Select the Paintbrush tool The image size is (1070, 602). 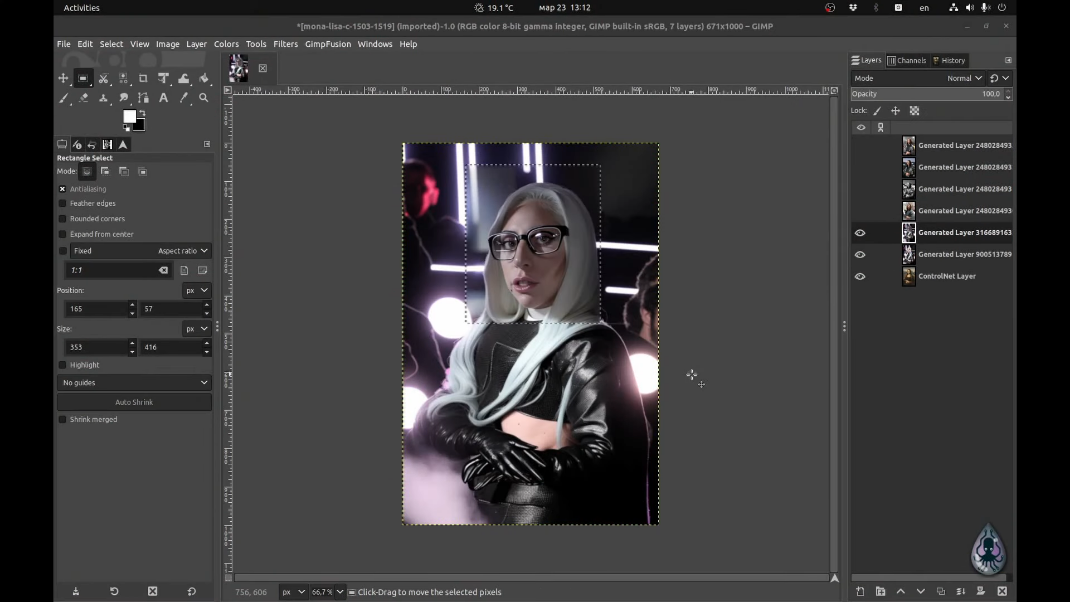[63, 98]
